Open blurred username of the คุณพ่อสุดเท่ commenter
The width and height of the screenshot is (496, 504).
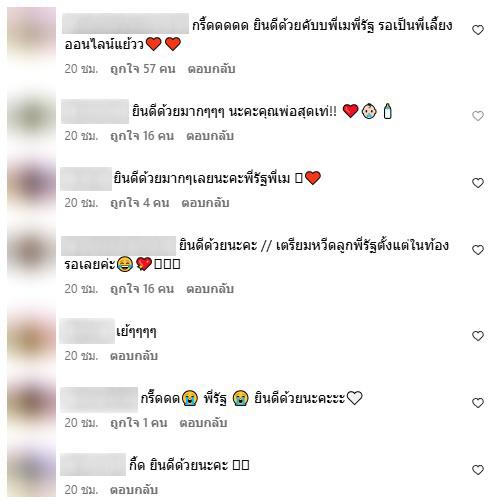coord(95,111)
